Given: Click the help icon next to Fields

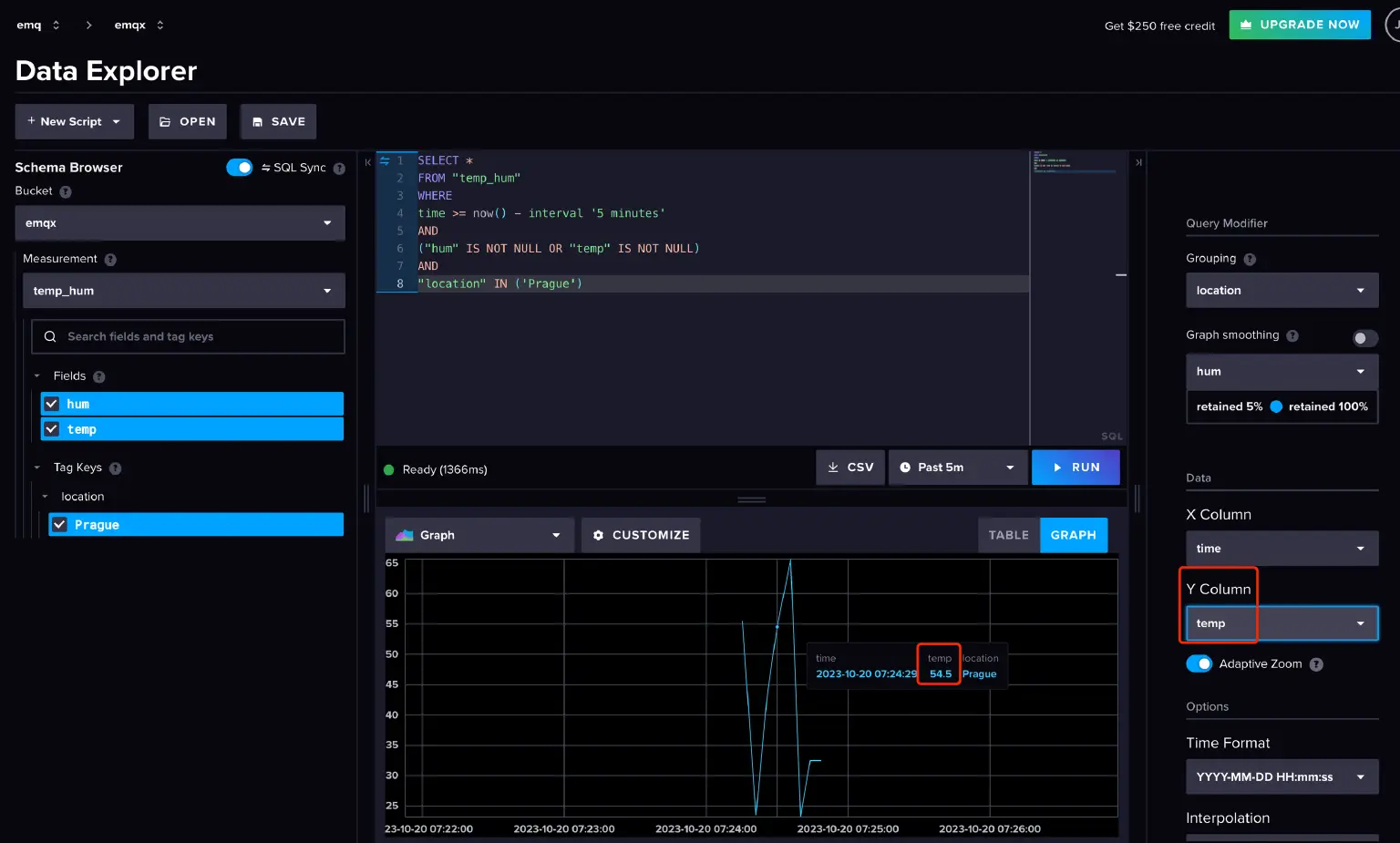Looking at the screenshot, I should [x=99, y=376].
